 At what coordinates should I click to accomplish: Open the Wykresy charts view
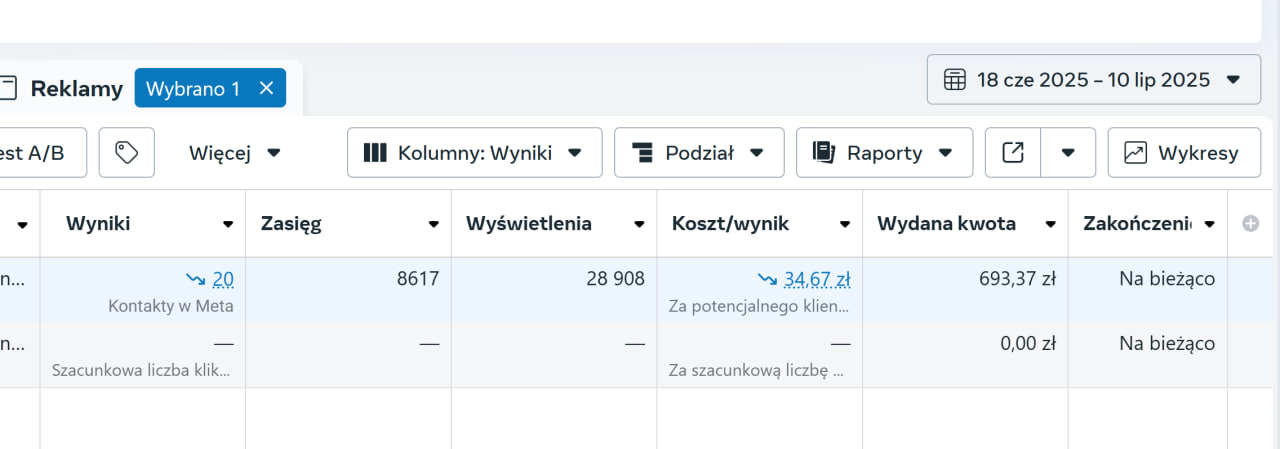click(1183, 153)
